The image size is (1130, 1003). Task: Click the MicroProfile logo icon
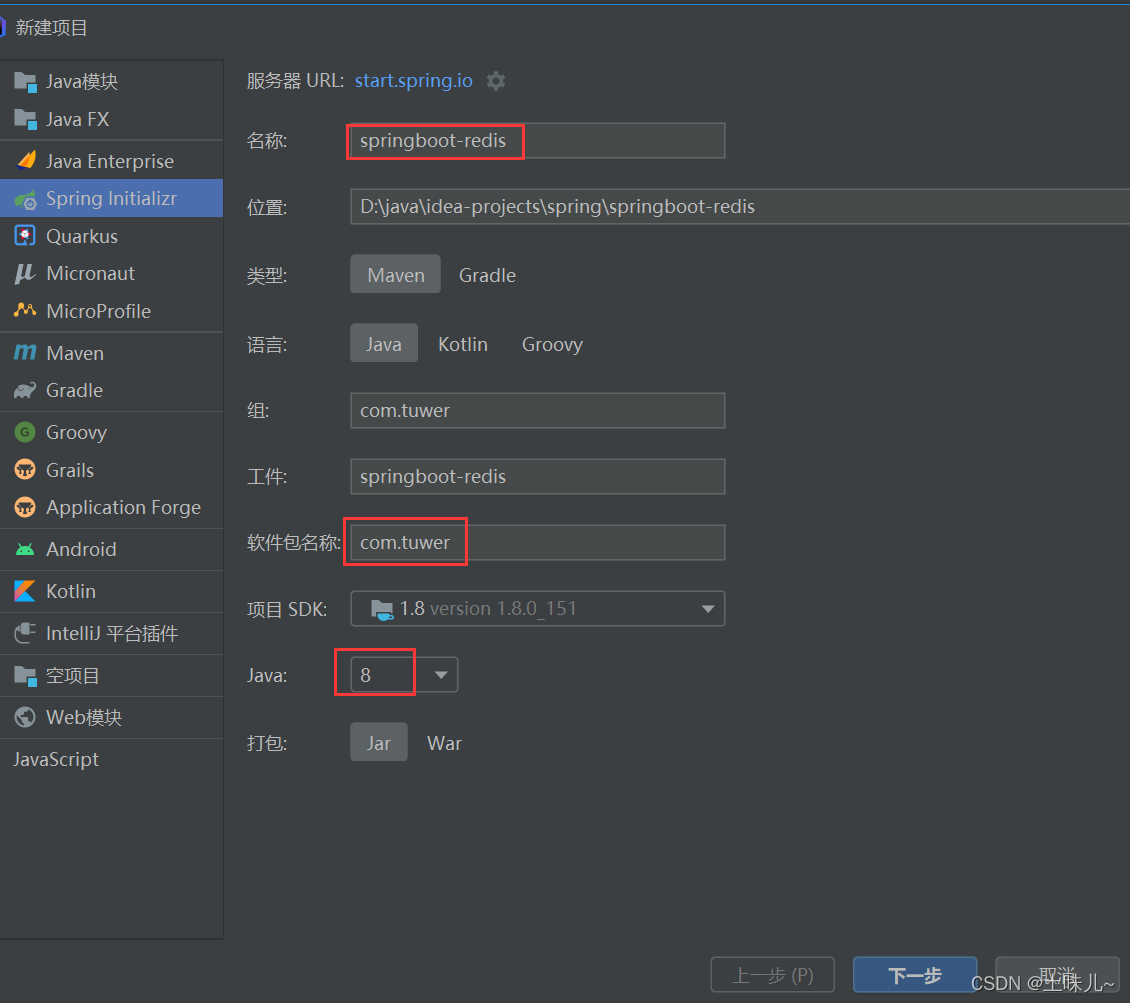[x=25, y=310]
